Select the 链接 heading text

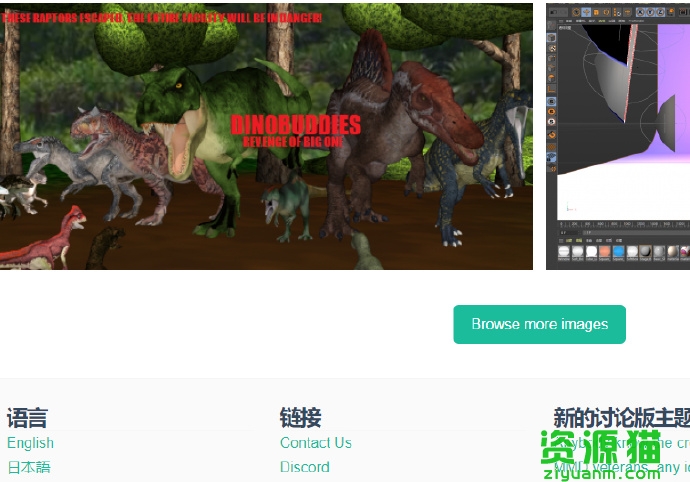pos(301,418)
